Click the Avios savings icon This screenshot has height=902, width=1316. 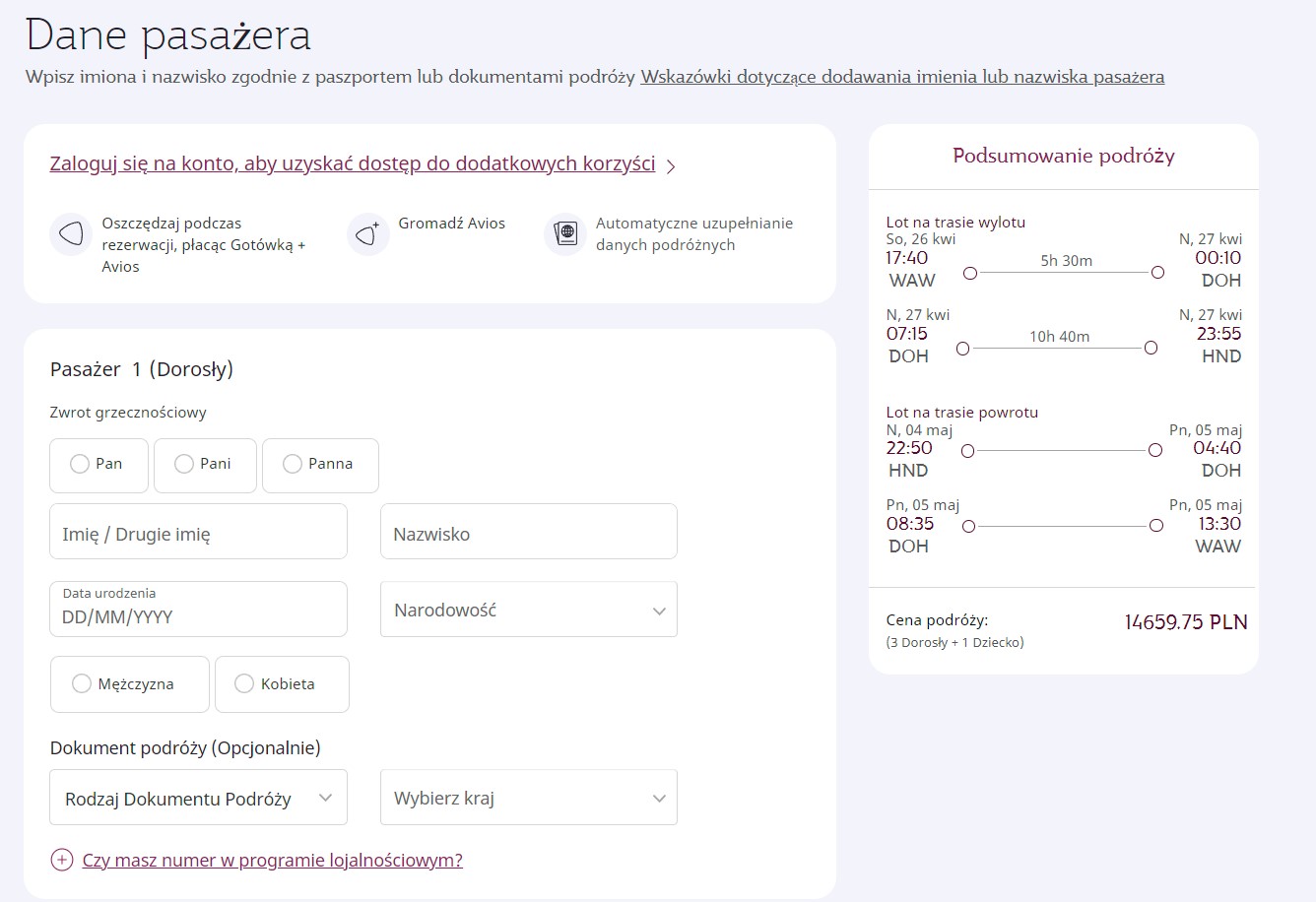(71, 234)
